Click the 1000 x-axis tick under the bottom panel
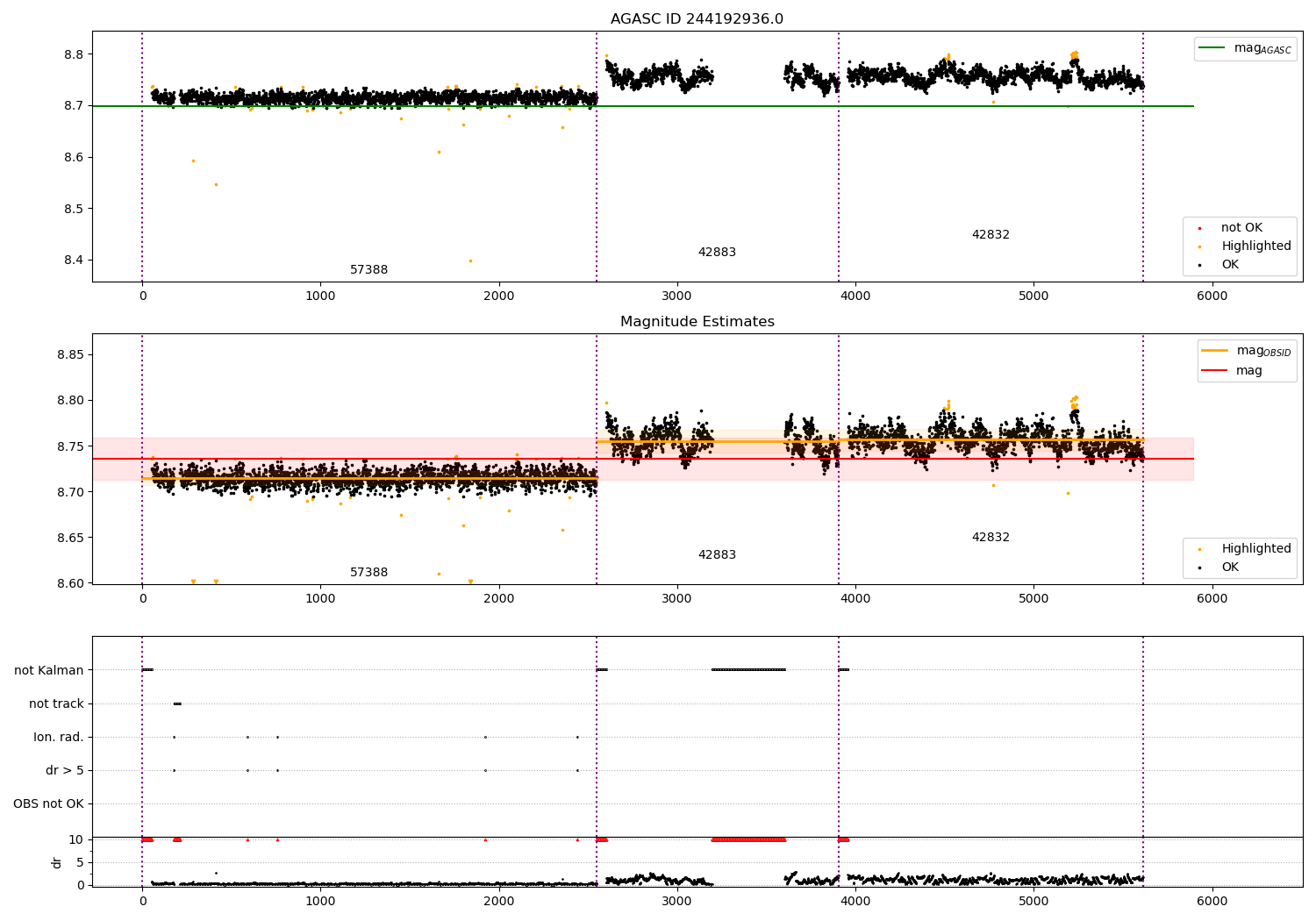1316x921 pixels. pos(320,902)
